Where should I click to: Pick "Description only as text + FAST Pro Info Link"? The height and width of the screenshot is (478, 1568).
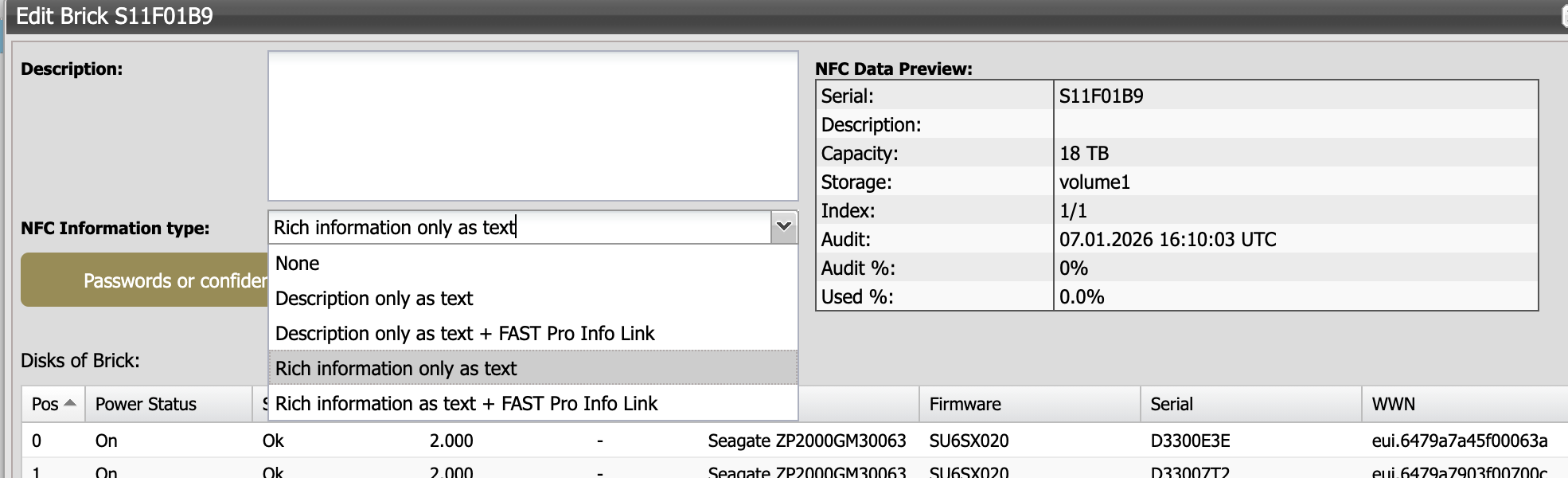pos(465,334)
